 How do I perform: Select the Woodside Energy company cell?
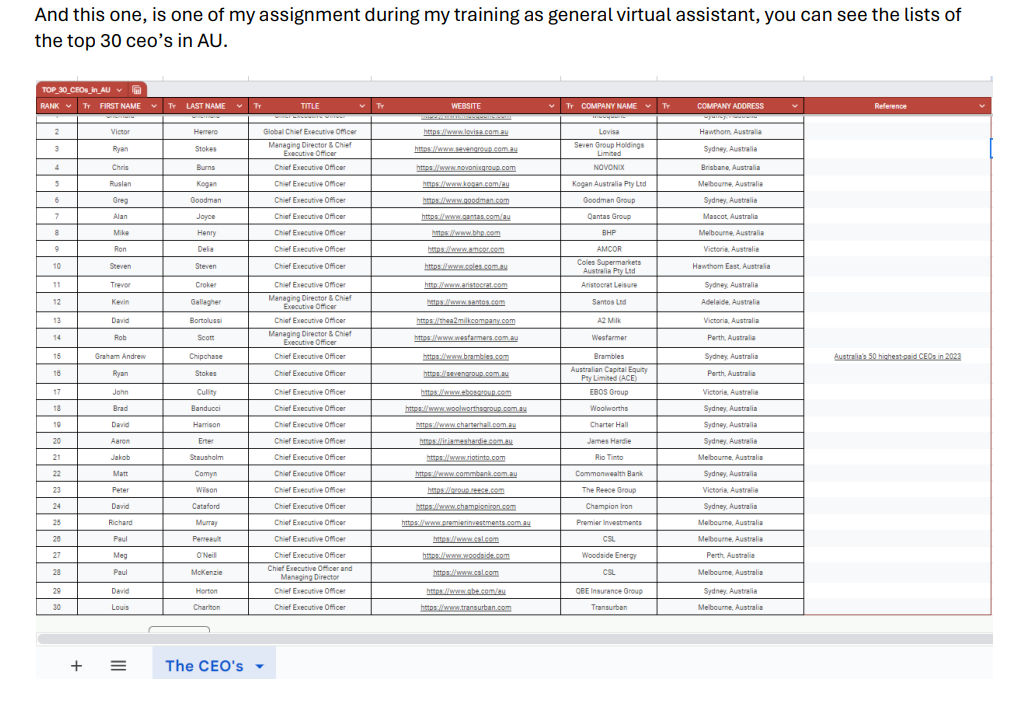tap(609, 555)
